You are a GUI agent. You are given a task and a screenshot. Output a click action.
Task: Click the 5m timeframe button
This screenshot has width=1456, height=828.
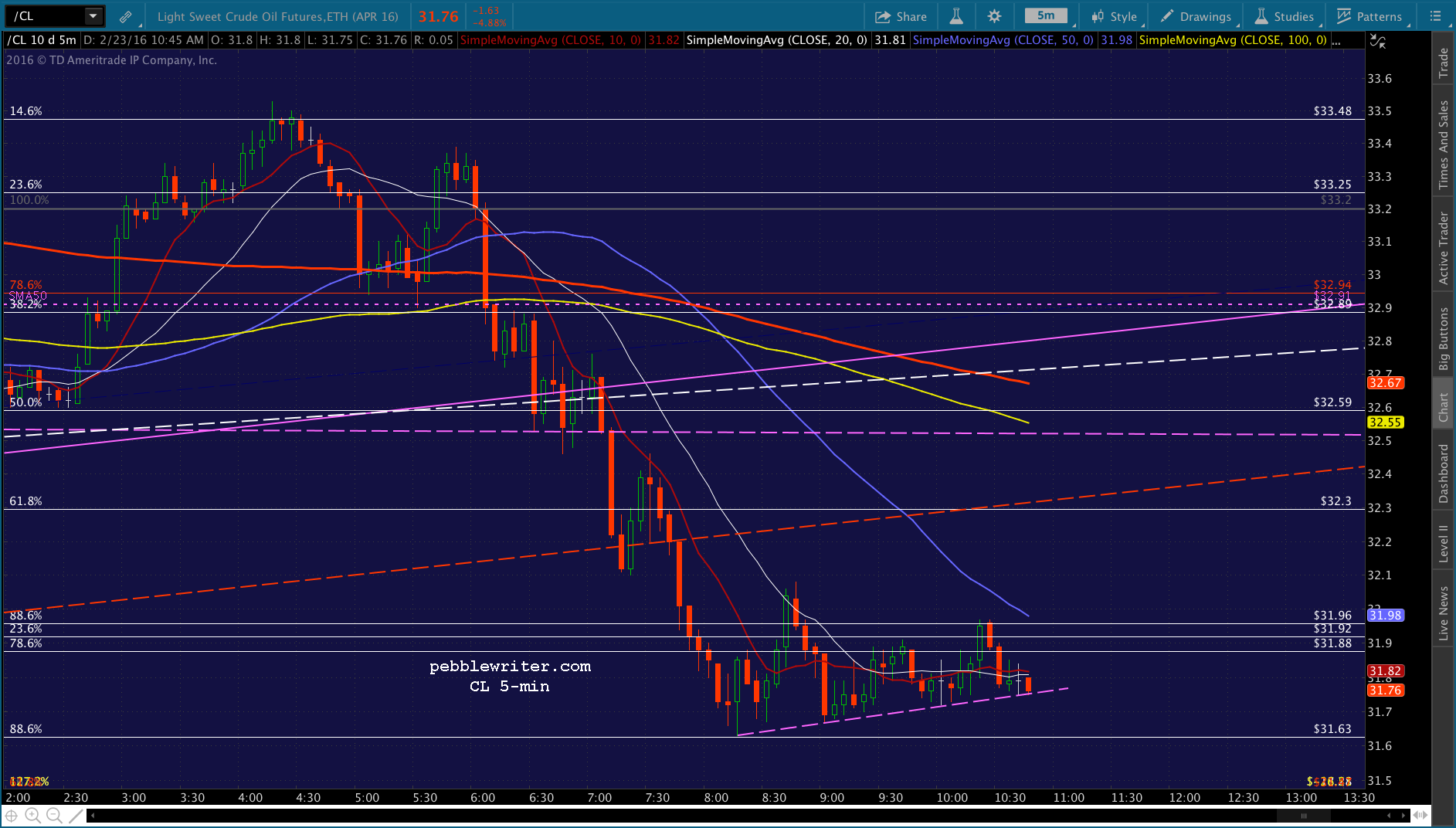(1046, 15)
